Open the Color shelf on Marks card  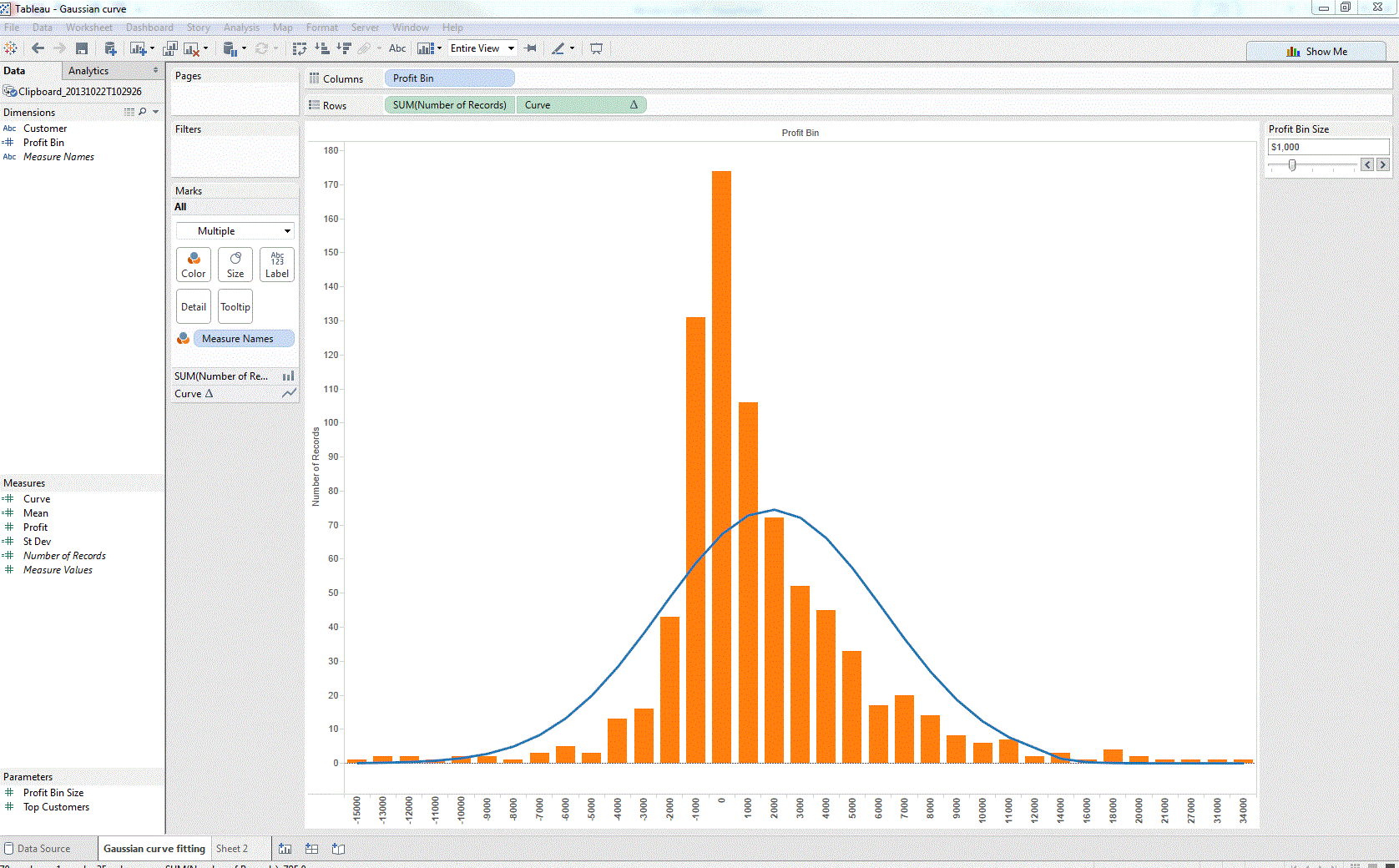coord(193,265)
